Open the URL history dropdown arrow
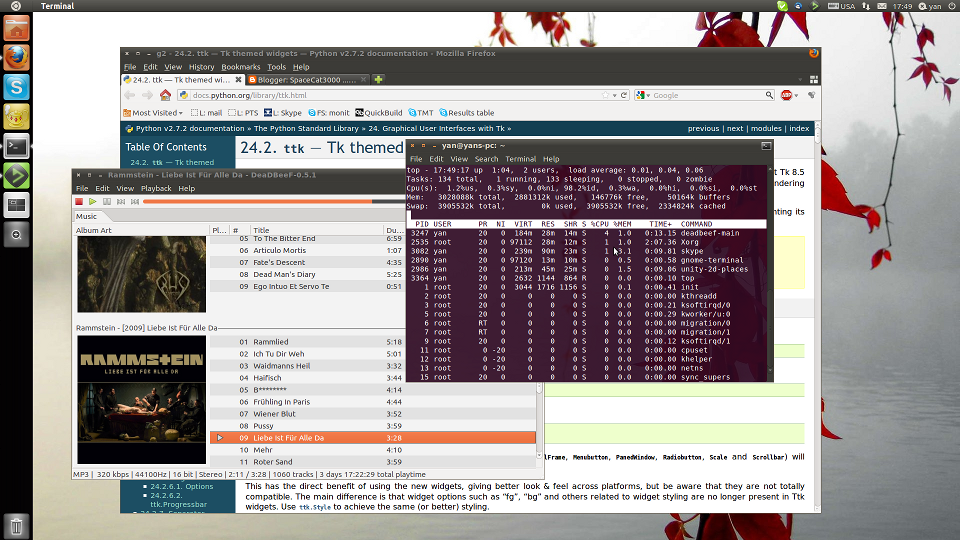 click(x=614, y=96)
